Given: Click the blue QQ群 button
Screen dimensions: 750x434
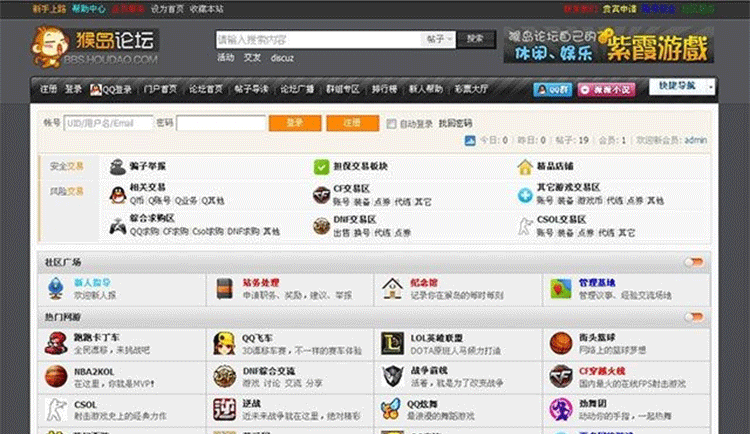Looking at the screenshot, I should pyautogui.click(x=552, y=89).
